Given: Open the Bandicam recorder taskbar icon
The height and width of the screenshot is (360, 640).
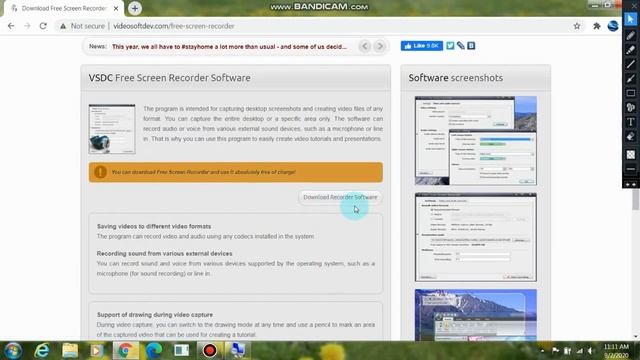Looking at the screenshot, I should pyautogui.click(x=209, y=351).
